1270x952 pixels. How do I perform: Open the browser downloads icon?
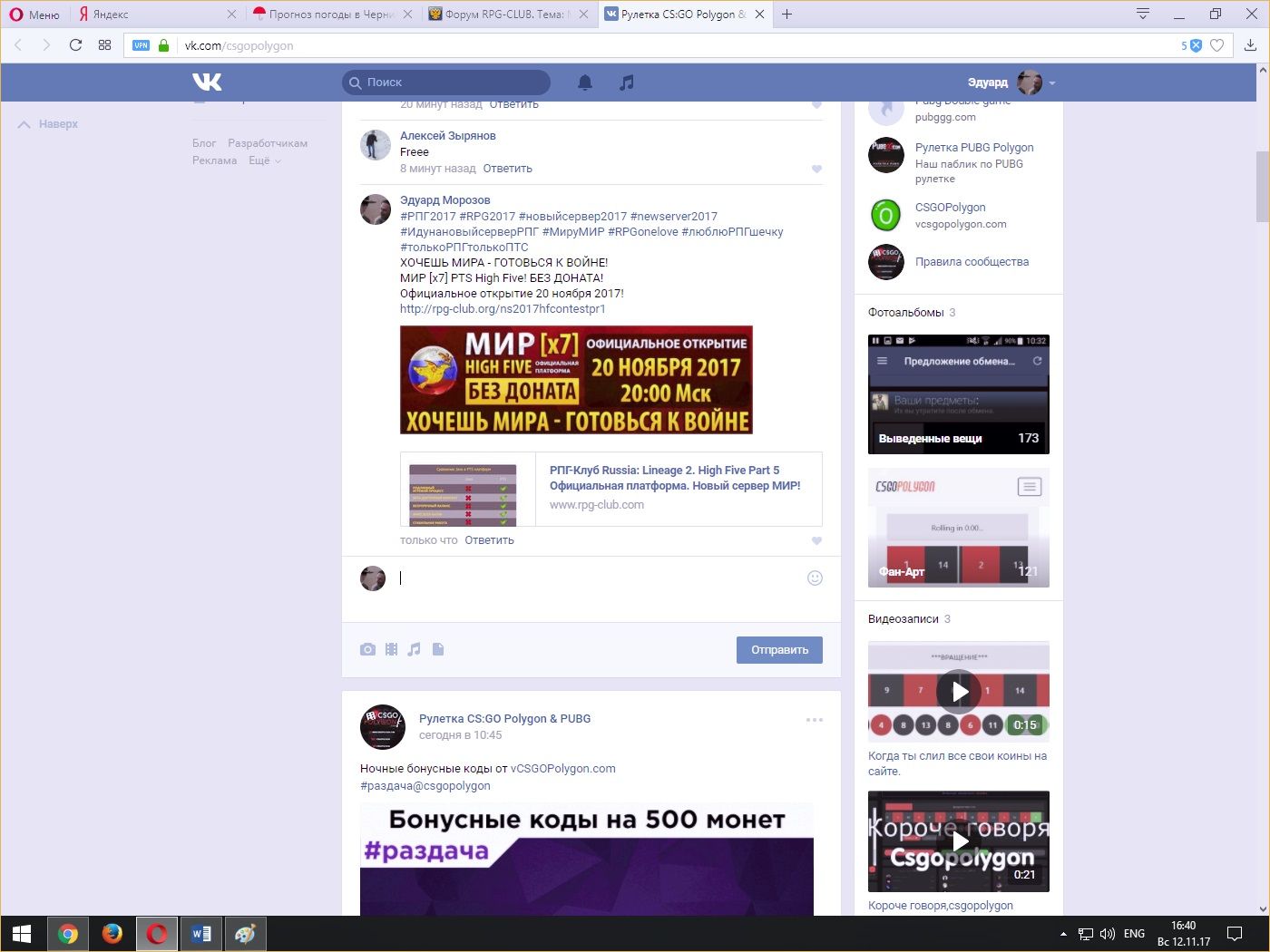point(1250,45)
